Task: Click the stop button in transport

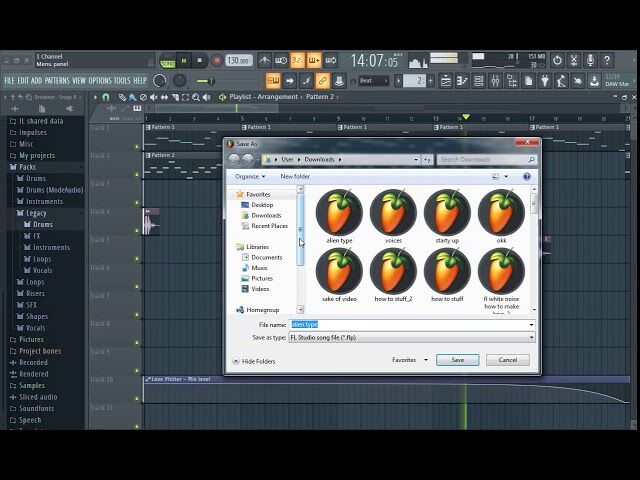Action: pyautogui.click(x=200, y=61)
